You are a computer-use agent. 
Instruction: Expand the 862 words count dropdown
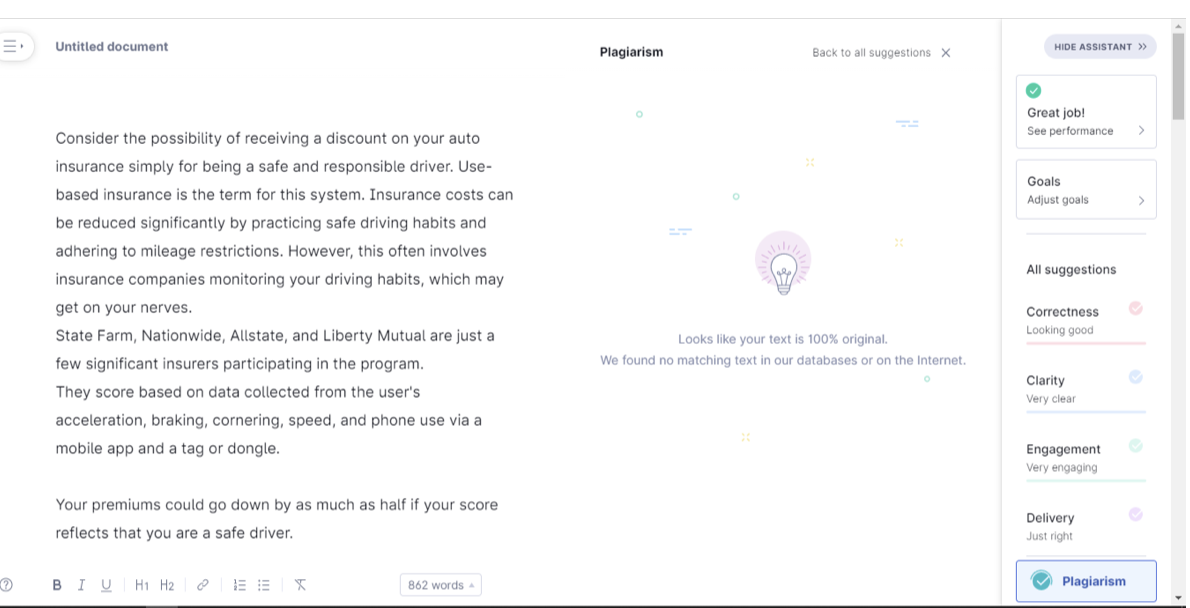pos(440,585)
